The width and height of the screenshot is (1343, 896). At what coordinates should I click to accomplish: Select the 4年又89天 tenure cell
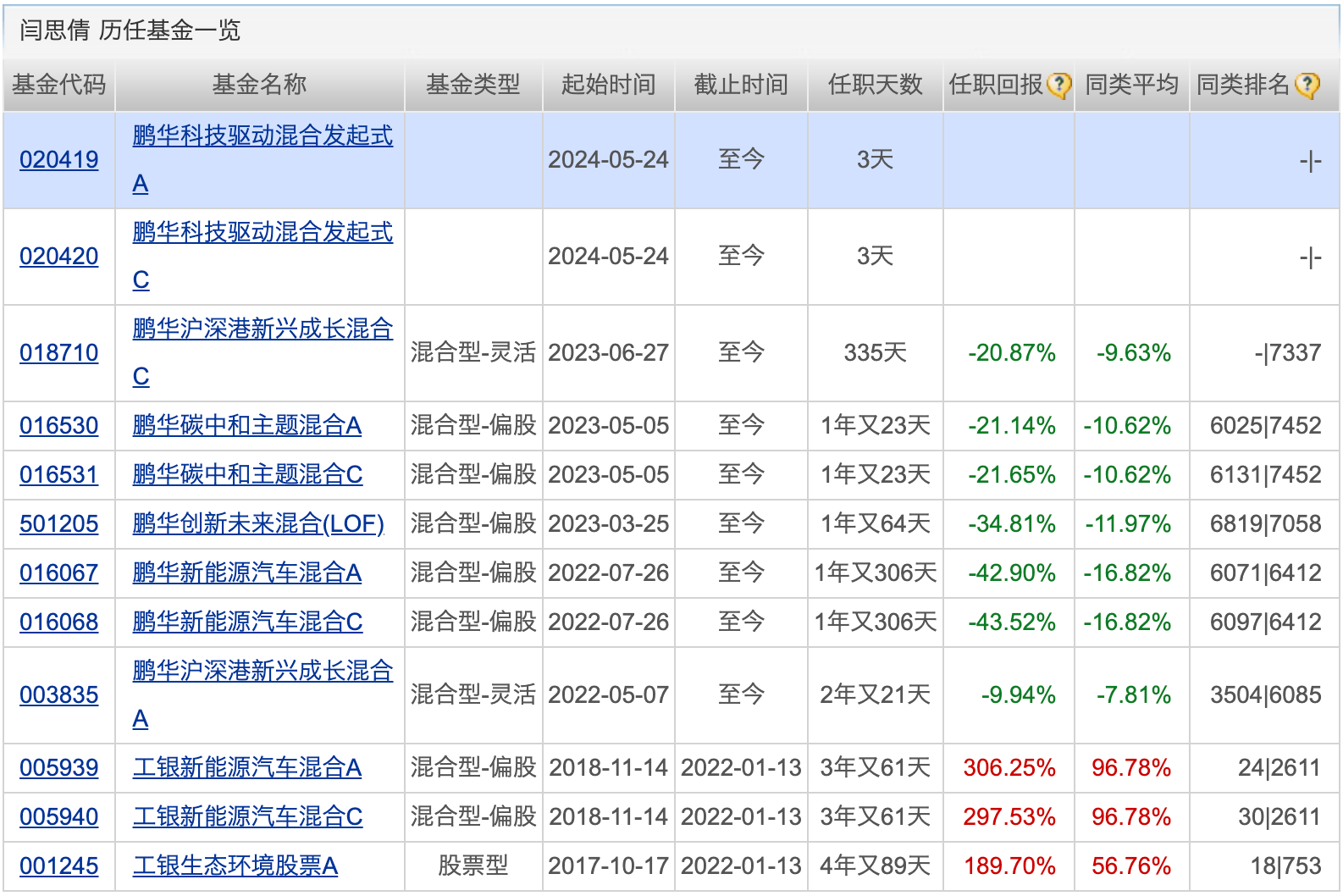[x=876, y=866]
